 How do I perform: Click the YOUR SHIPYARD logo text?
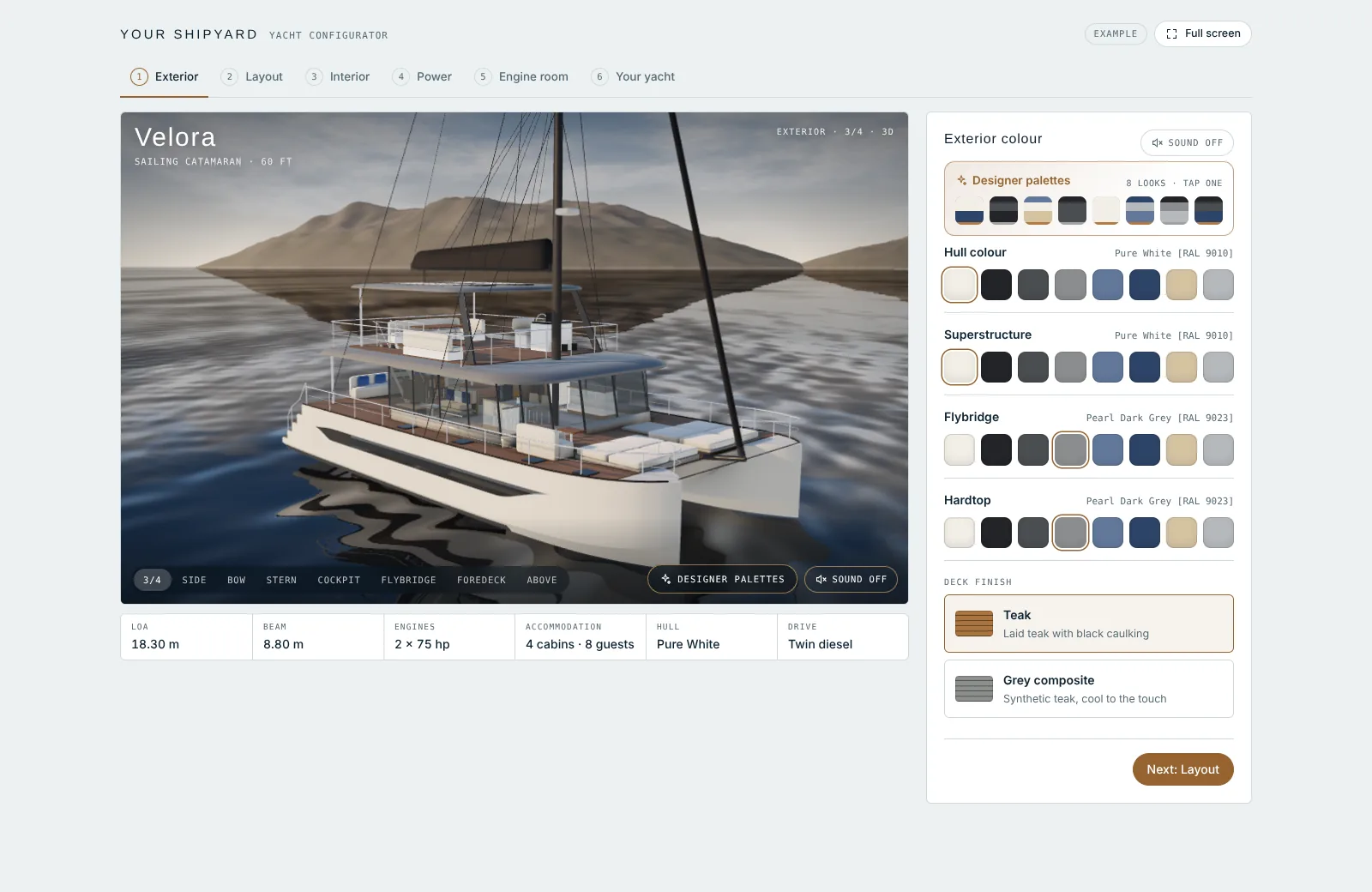(189, 34)
